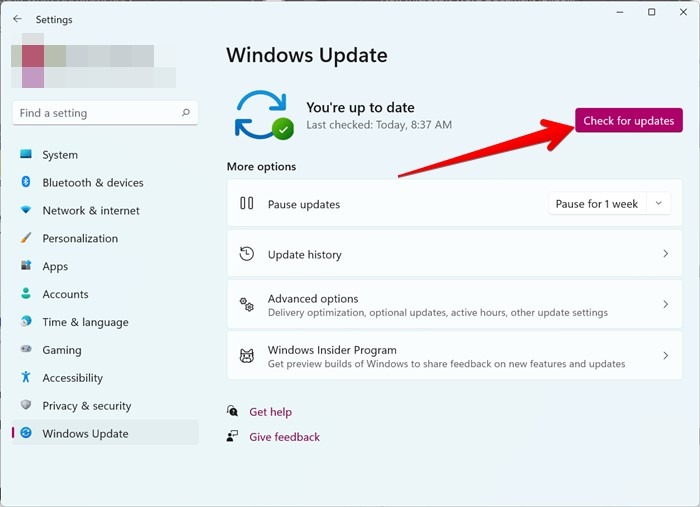The image size is (700, 507).
Task: Click the Accounts person icon
Action: tap(26, 293)
